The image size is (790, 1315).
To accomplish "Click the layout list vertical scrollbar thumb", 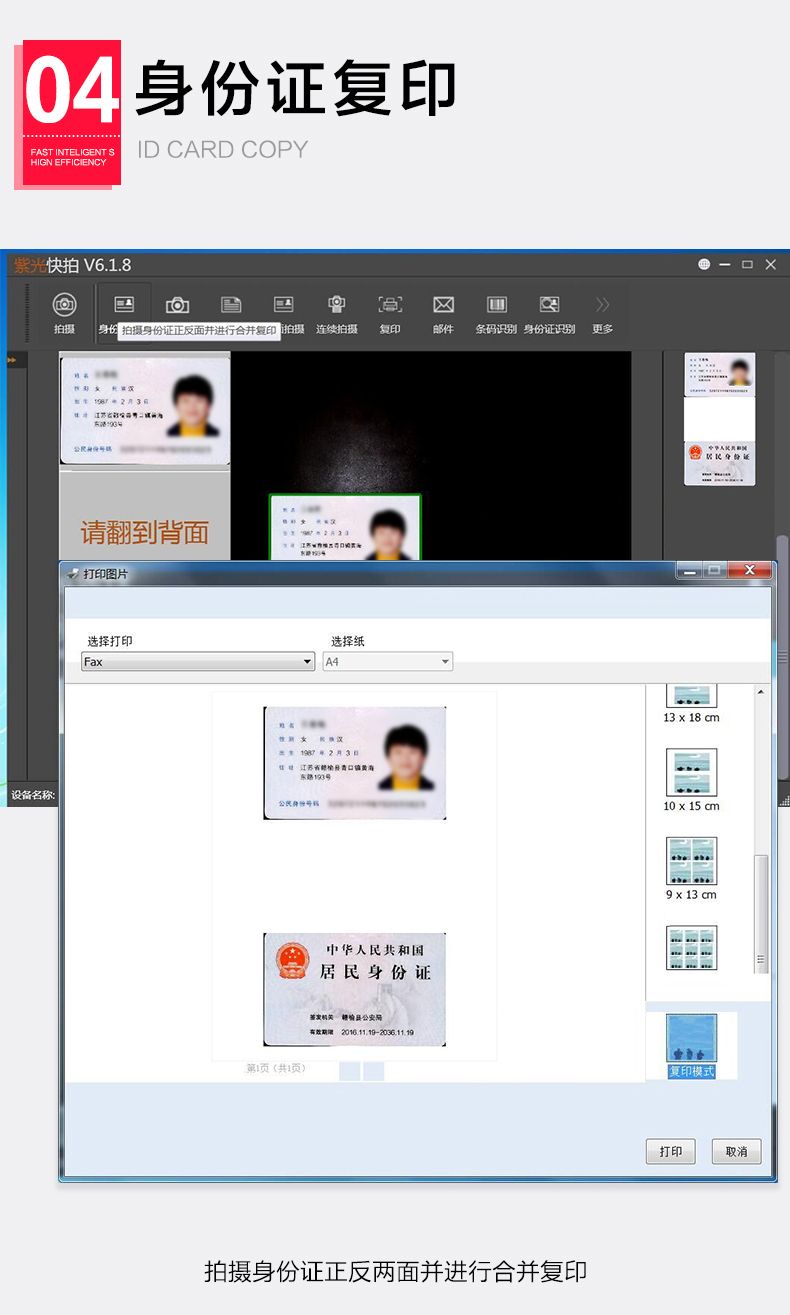I will [761, 914].
